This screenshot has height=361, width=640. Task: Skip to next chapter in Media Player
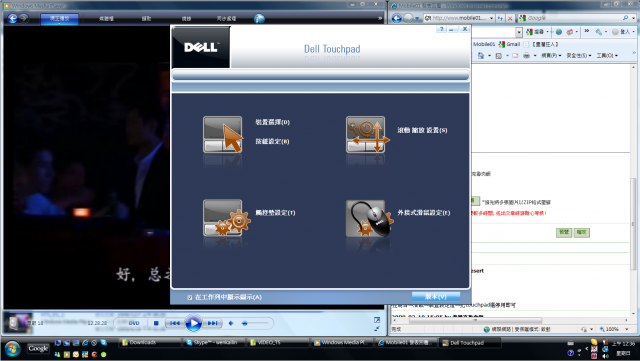pos(213,323)
